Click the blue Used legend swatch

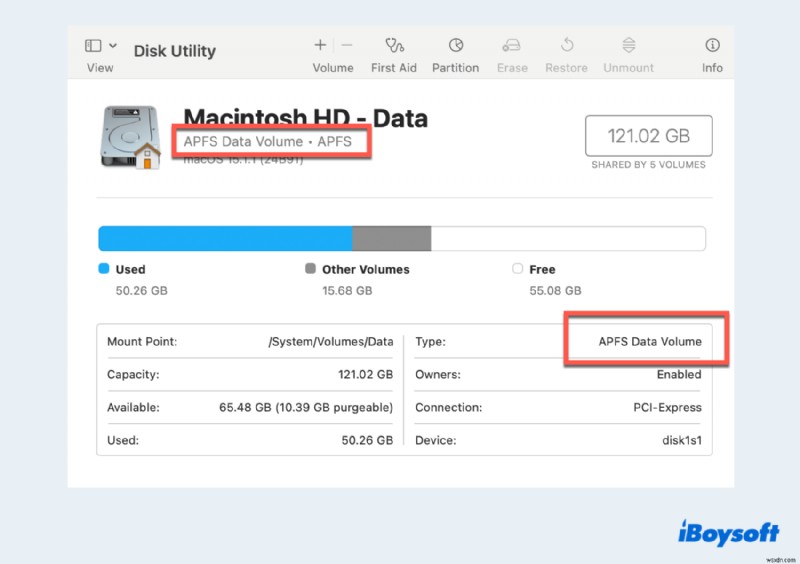pyautogui.click(x=104, y=268)
